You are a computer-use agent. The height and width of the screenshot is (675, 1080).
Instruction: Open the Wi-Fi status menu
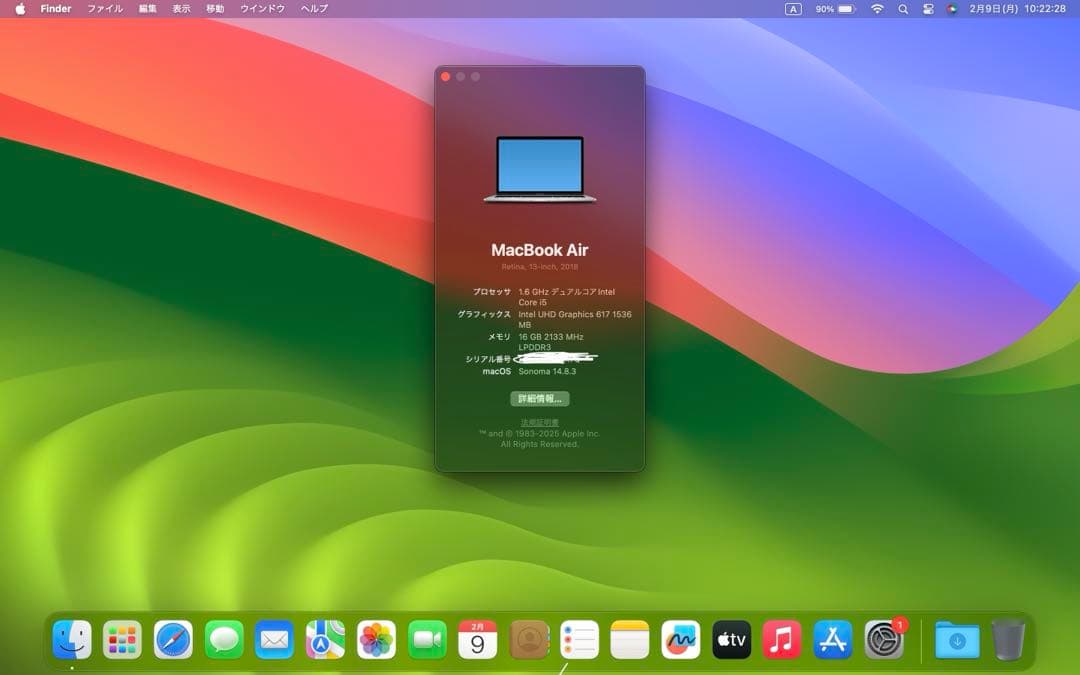click(x=878, y=8)
